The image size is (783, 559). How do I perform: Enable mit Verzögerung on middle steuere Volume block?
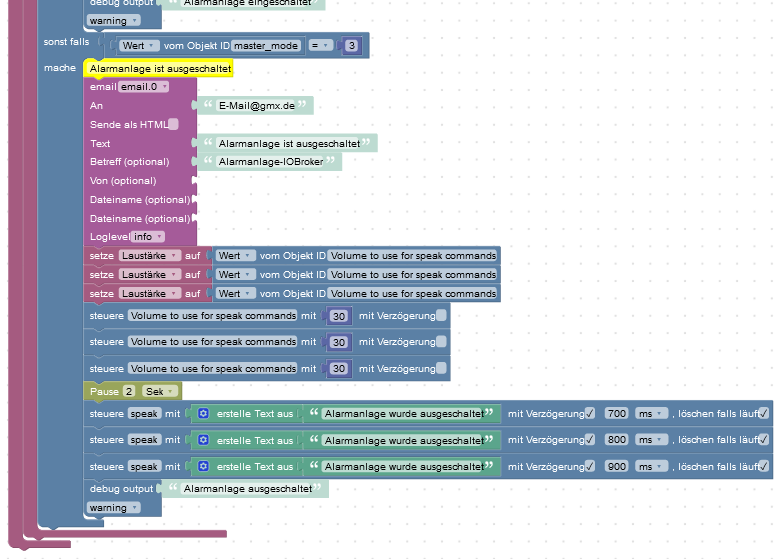(441, 342)
